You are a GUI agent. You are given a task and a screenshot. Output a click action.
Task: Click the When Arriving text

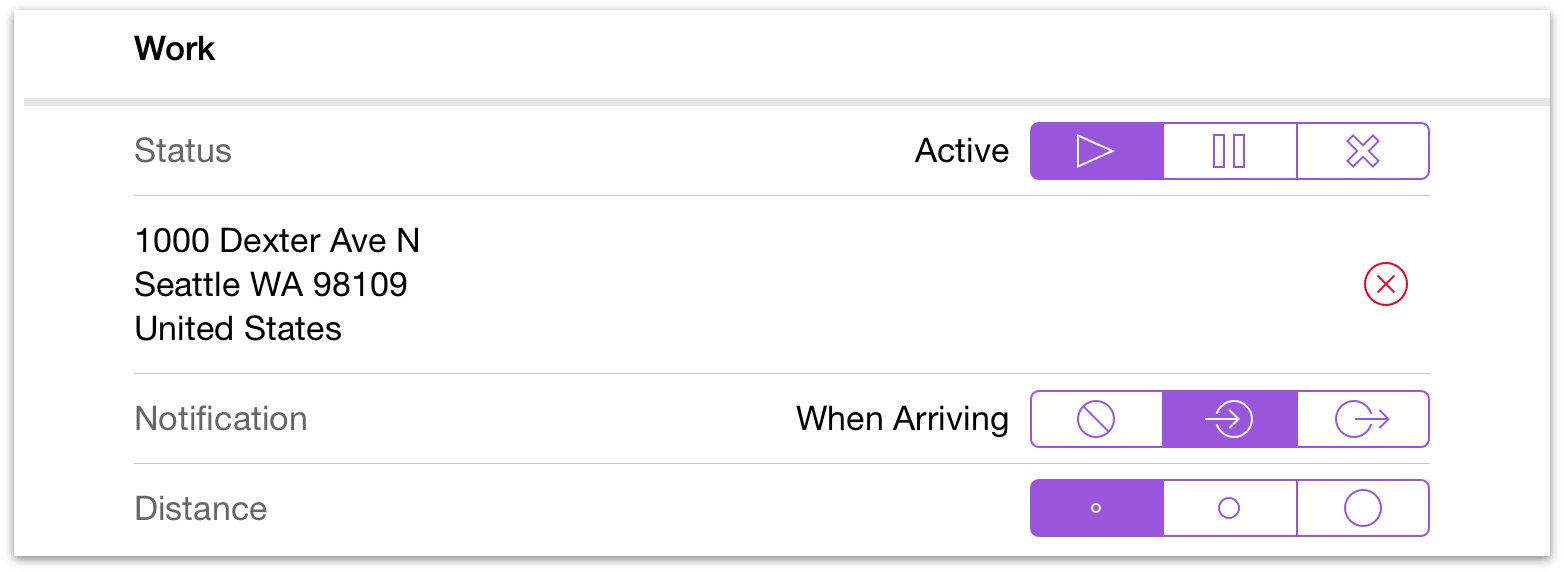(902, 419)
